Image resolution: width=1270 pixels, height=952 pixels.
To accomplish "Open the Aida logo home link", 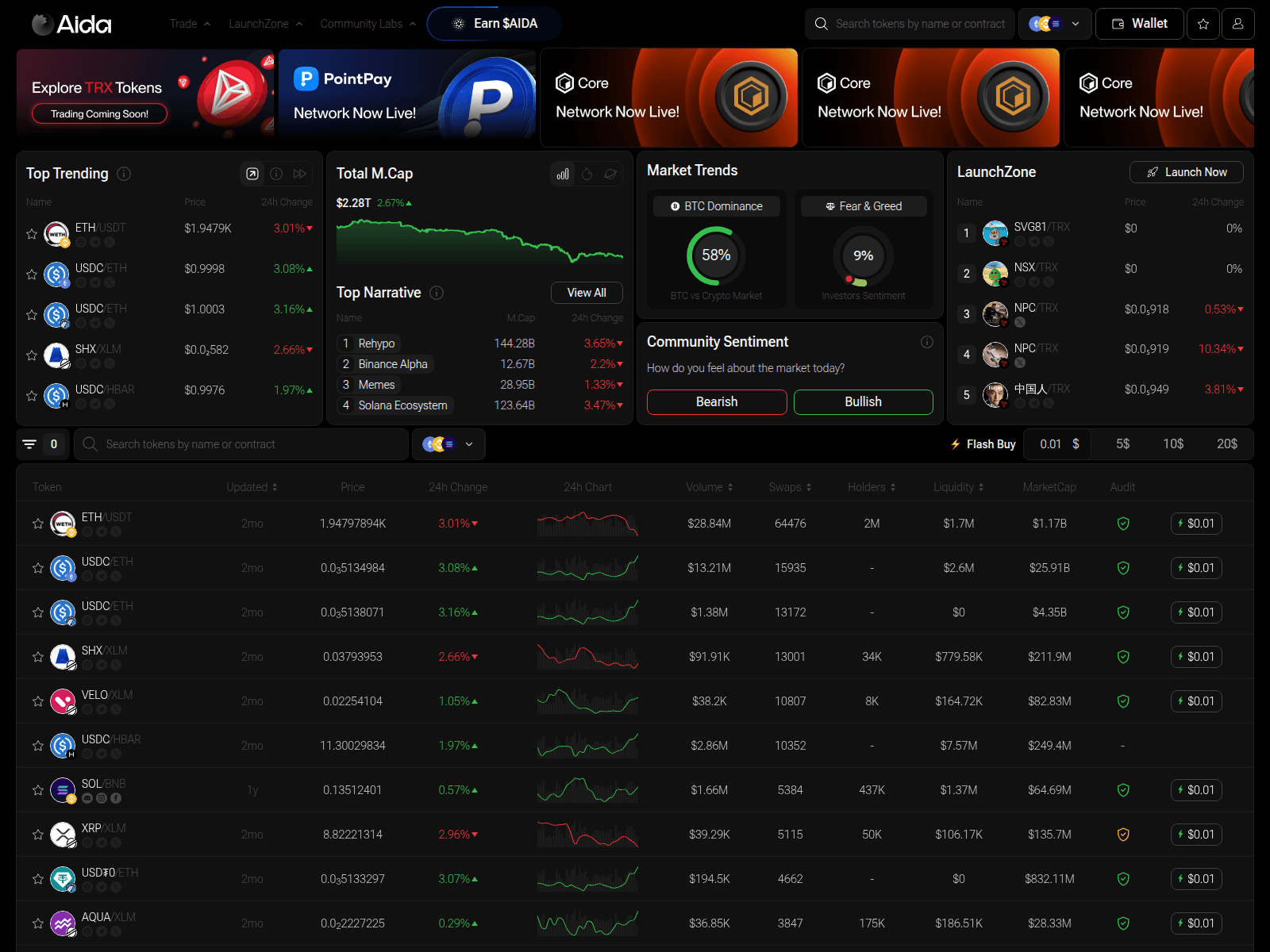I will (x=71, y=24).
